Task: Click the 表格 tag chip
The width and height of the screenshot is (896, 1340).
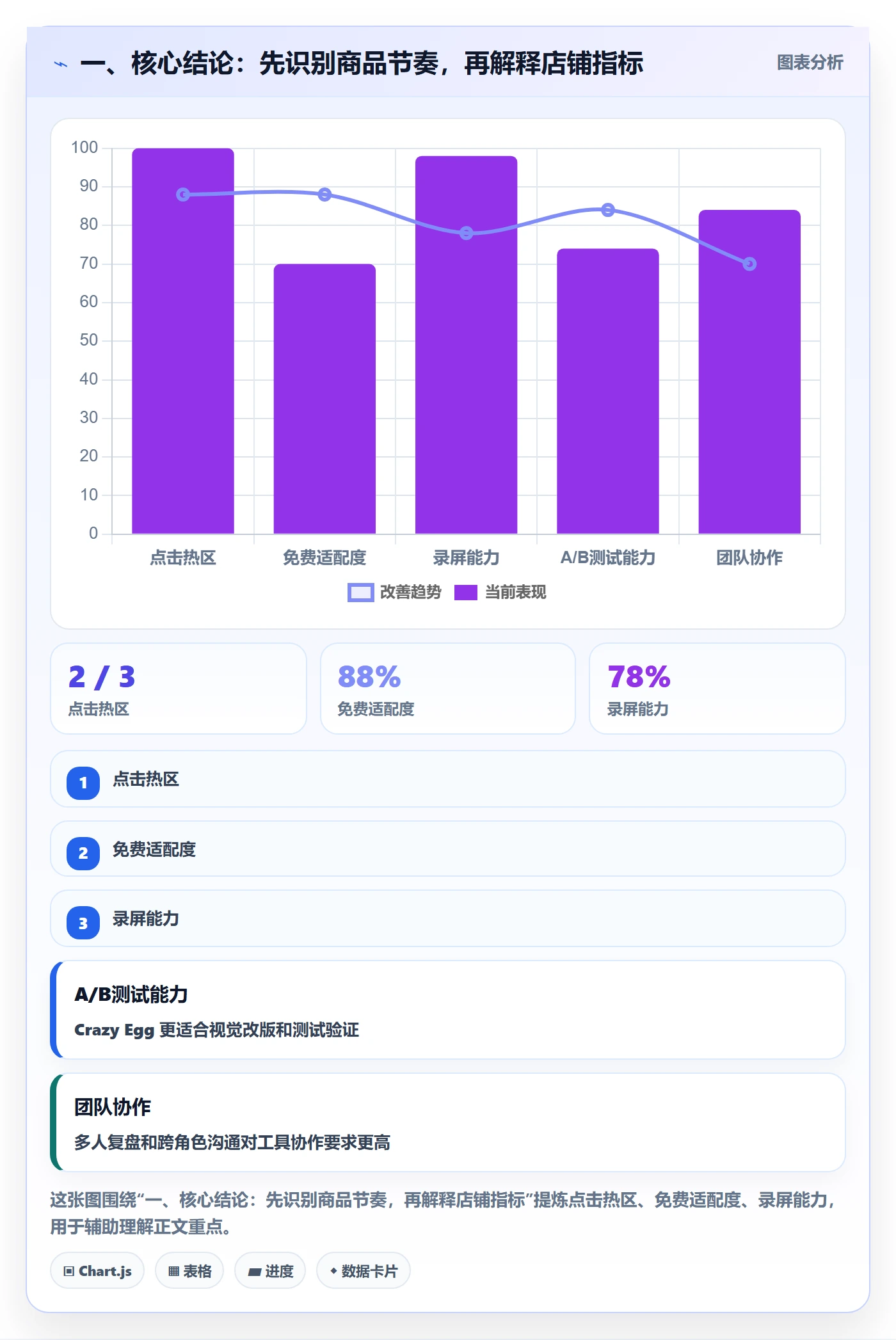Action: [x=189, y=1271]
